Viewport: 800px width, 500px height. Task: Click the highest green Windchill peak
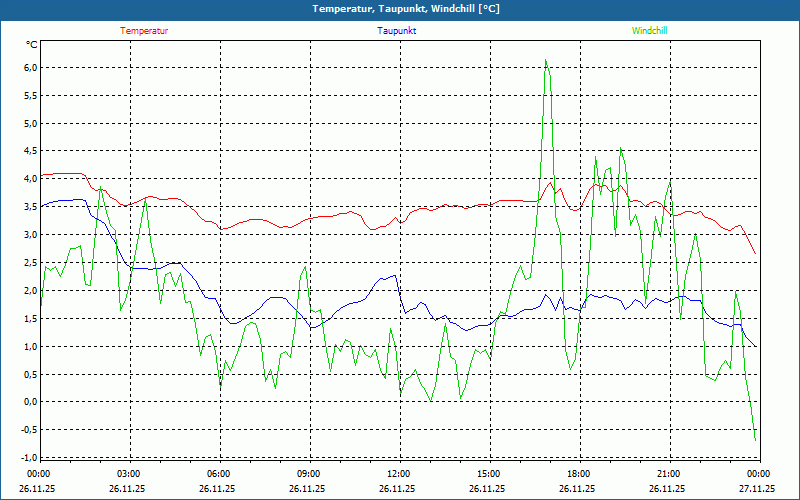(545, 61)
